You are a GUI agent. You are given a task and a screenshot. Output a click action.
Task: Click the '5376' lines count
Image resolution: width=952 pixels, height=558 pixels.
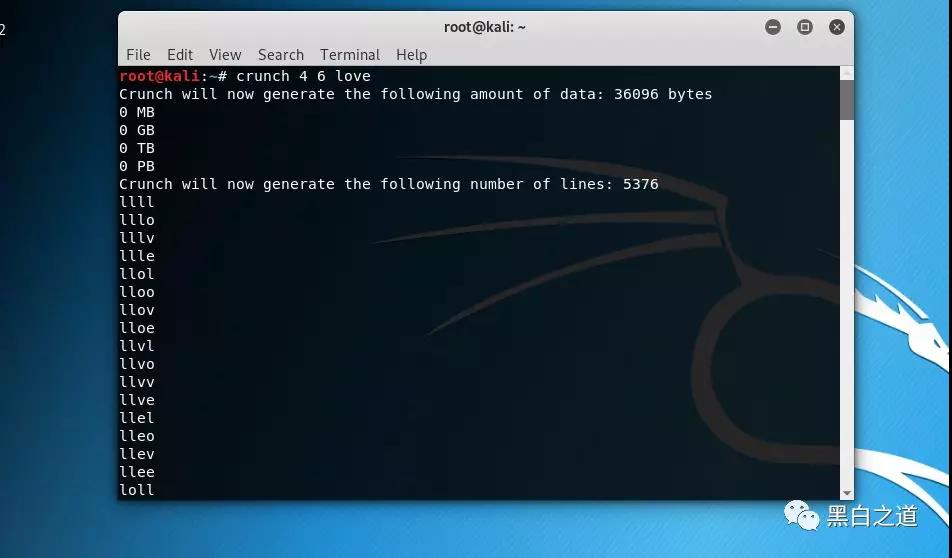click(641, 184)
